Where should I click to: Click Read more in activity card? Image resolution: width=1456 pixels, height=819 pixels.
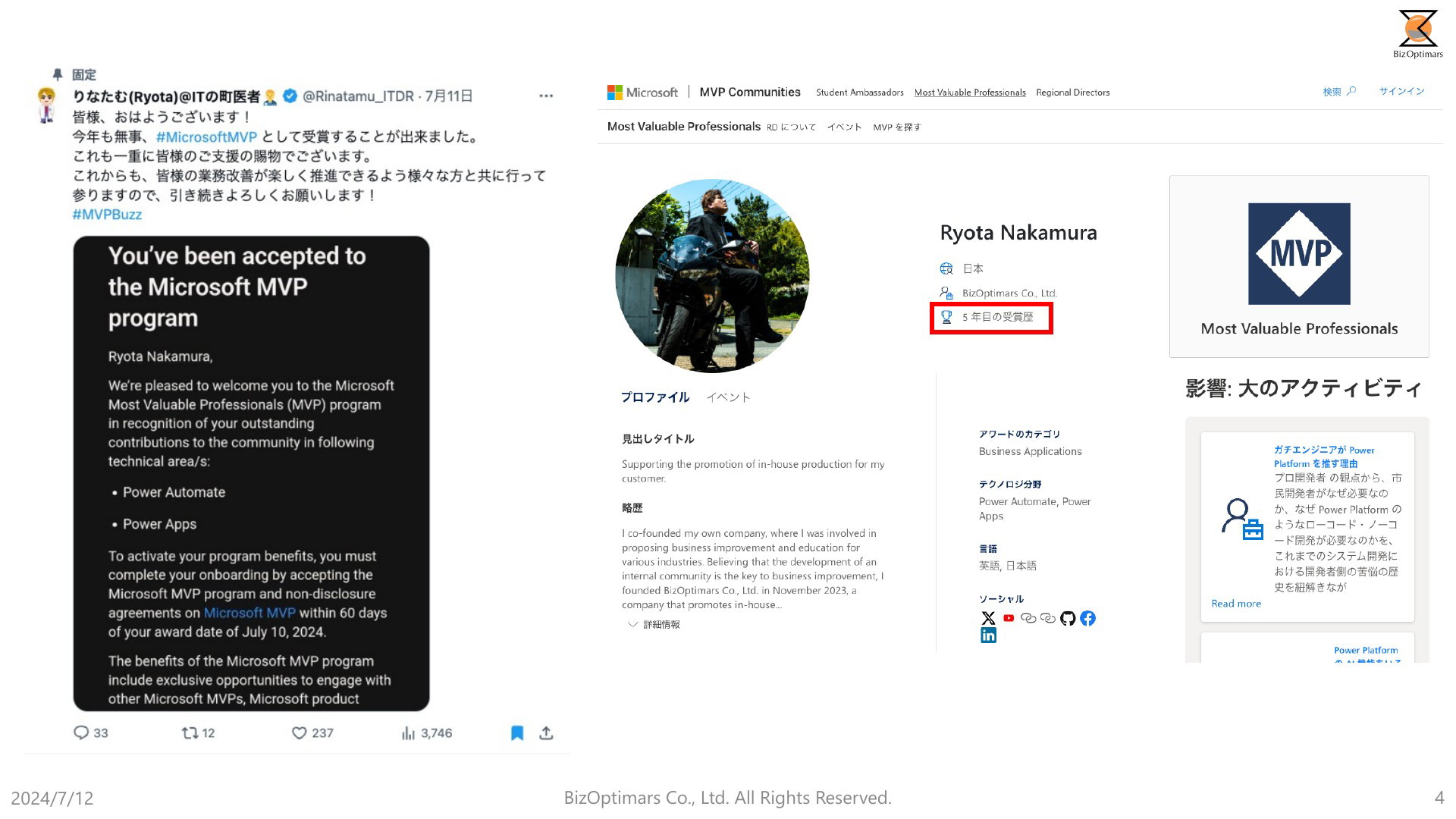point(1236,604)
